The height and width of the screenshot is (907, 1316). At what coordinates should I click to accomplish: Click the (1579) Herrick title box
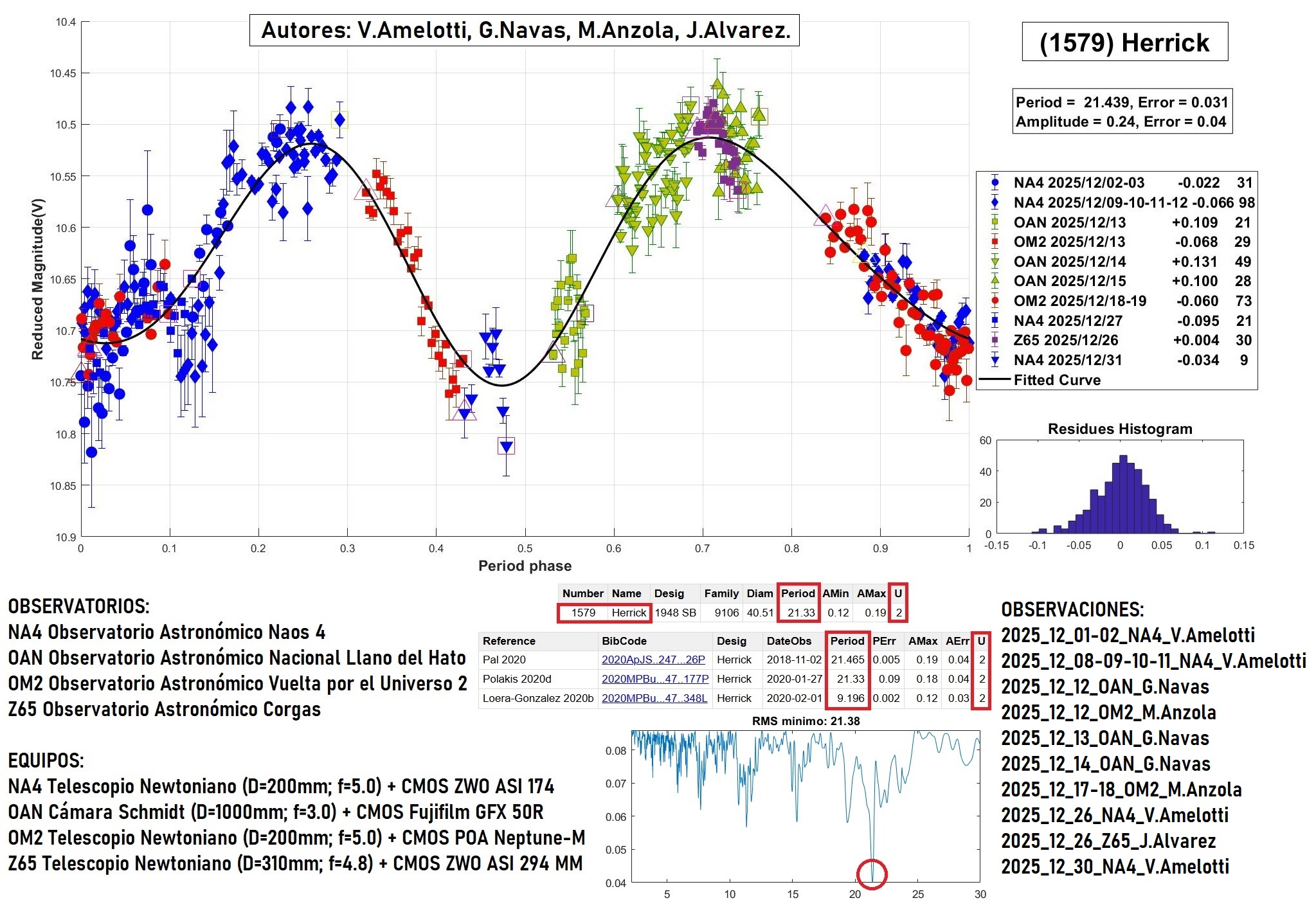click(x=1124, y=42)
